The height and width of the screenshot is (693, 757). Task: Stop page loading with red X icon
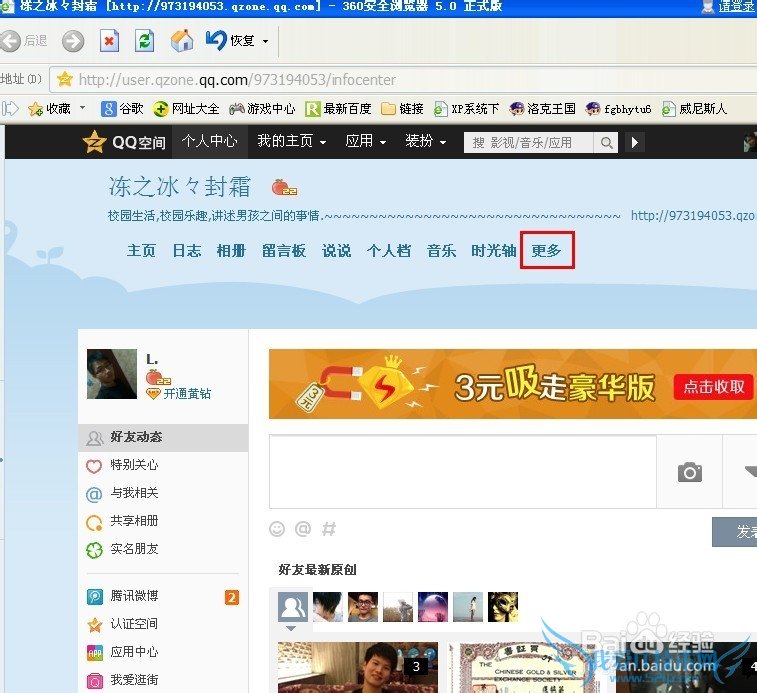tap(109, 41)
